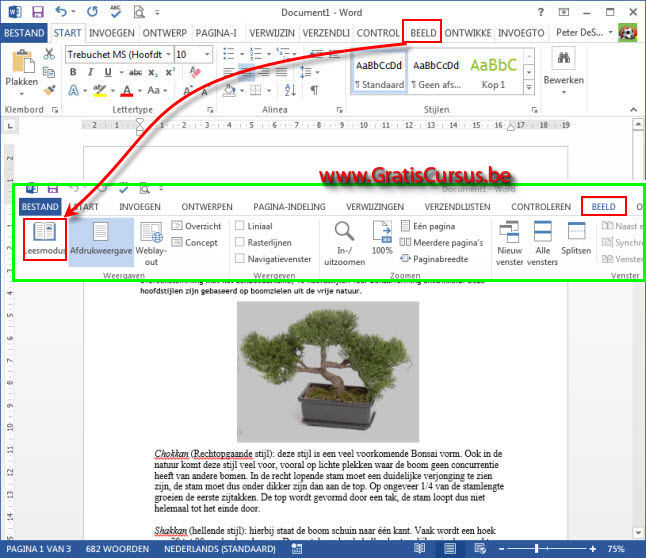Screen dimensions: 646x558
Task: Open Lettertype dialog launcher
Action: (x=210, y=110)
